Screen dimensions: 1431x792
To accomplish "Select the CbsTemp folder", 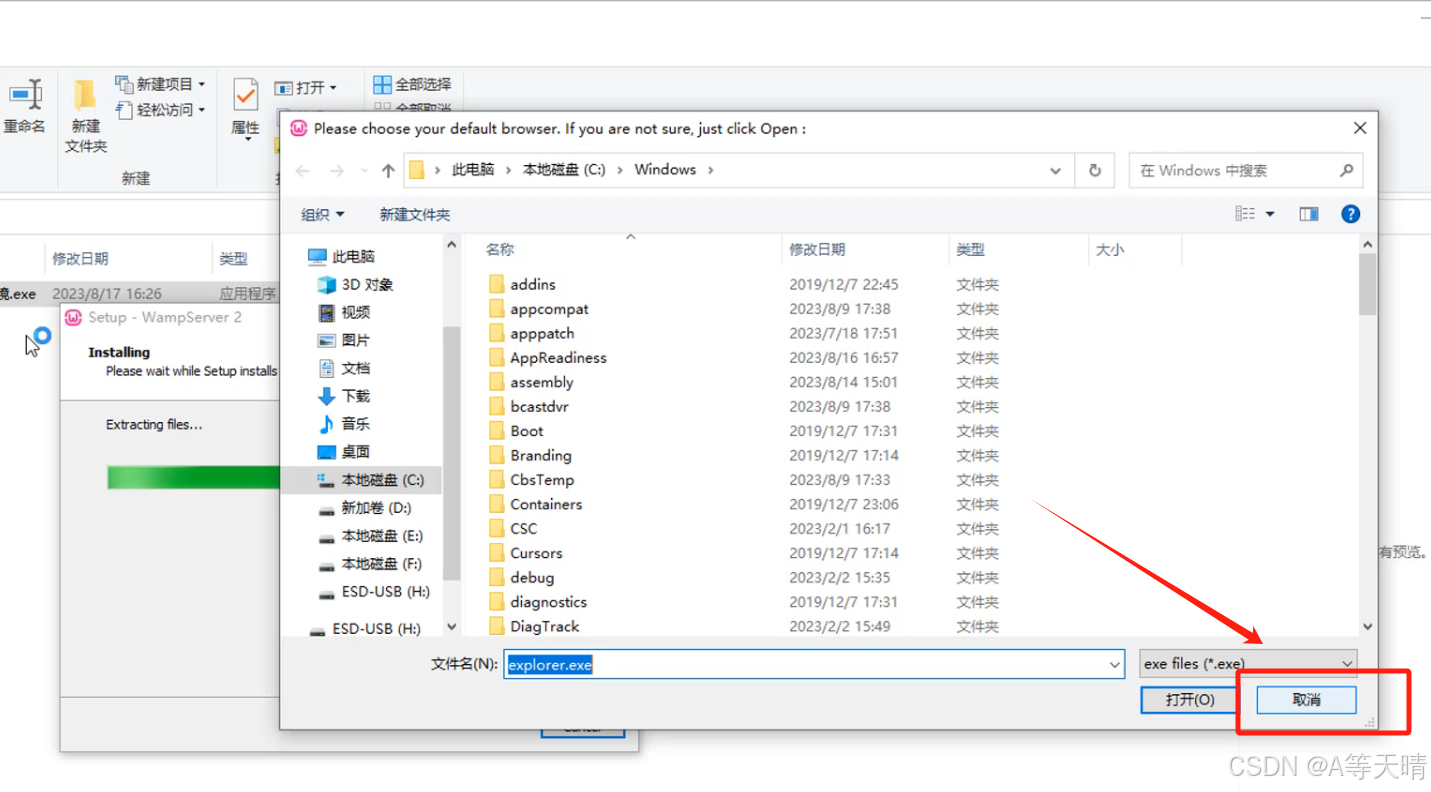I will click(542, 480).
